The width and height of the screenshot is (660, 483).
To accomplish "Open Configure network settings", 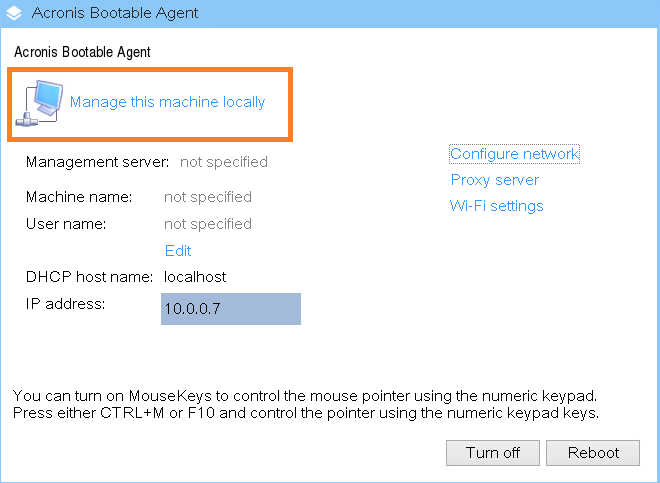I will coord(514,154).
